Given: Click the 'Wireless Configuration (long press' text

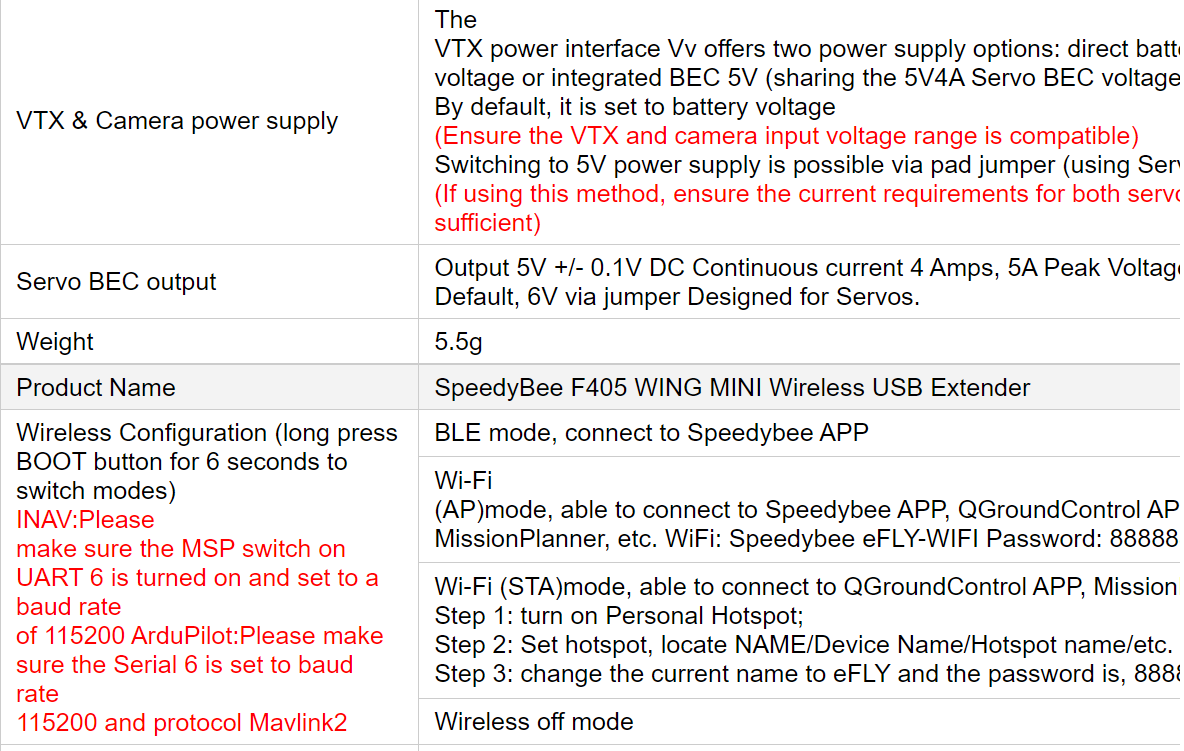Looking at the screenshot, I should point(207,432).
